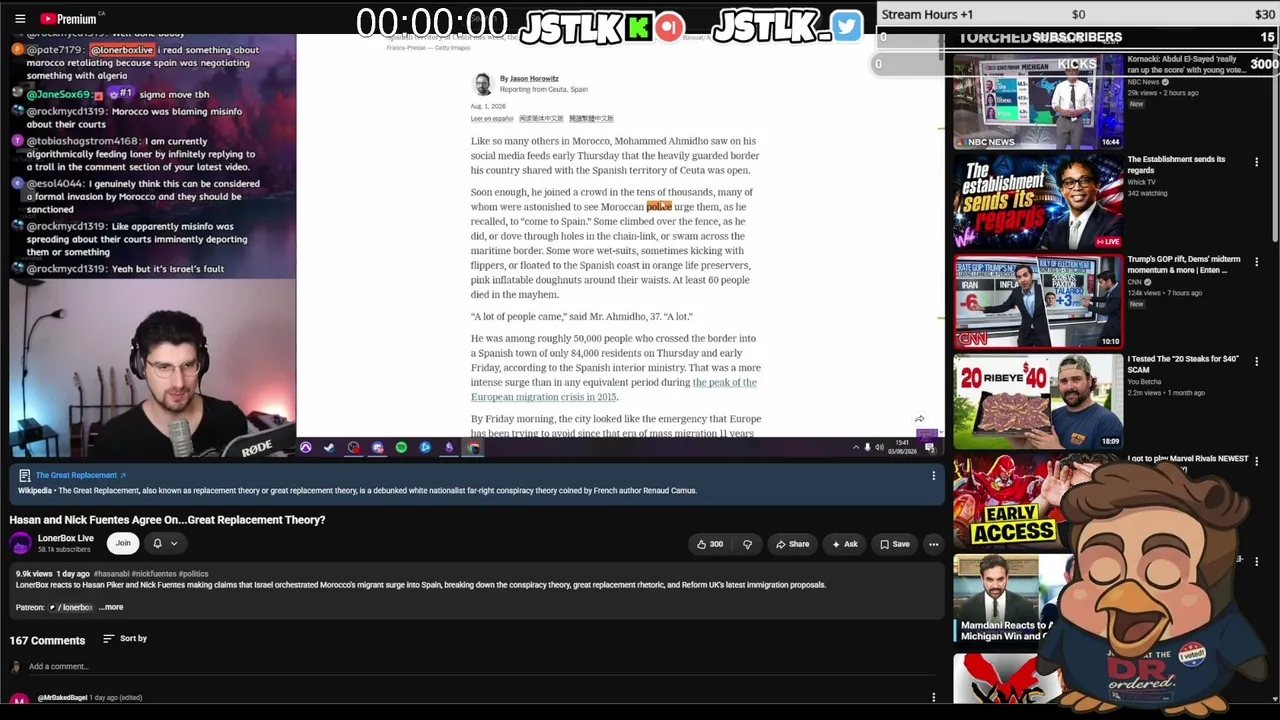The height and width of the screenshot is (720, 1280).
Task: Open Jason Horowitz author link in article
Action: coord(534,78)
